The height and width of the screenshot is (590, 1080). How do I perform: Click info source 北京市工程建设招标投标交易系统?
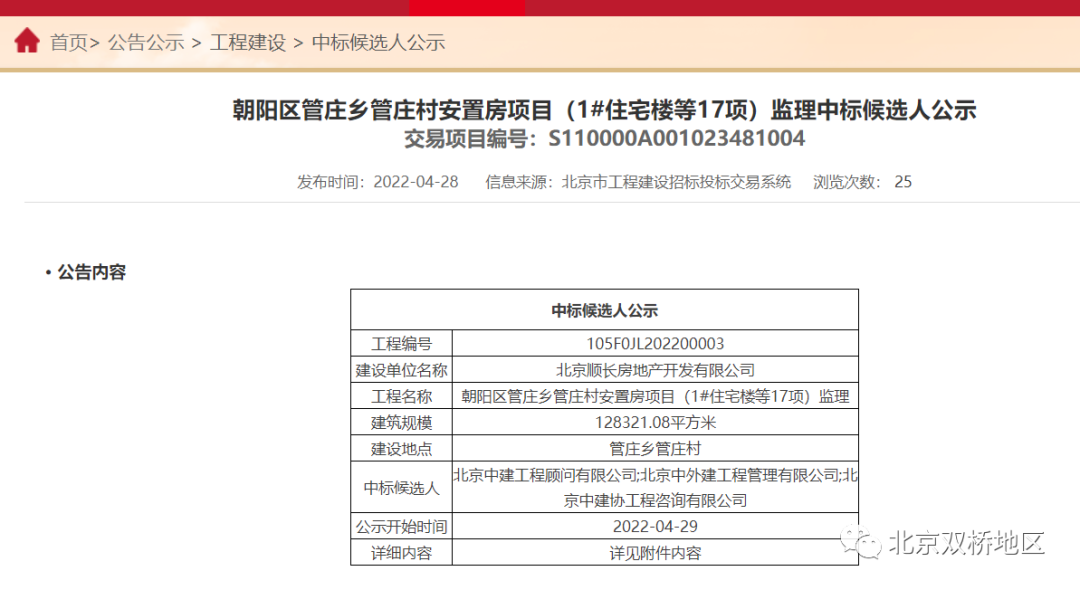point(676,182)
